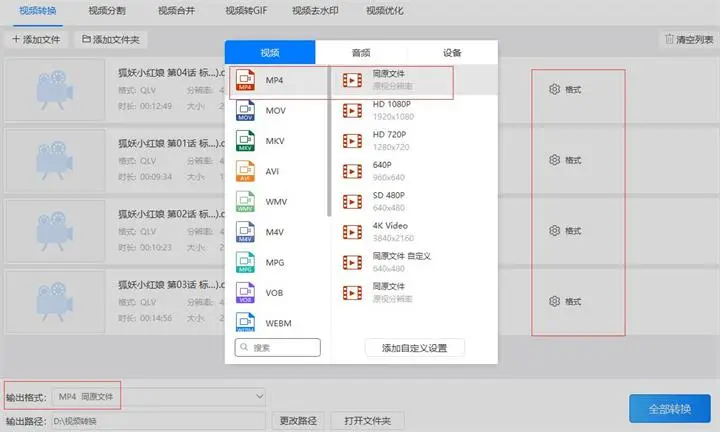Select the AVI format icon
720x432 pixels.
click(245, 171)
